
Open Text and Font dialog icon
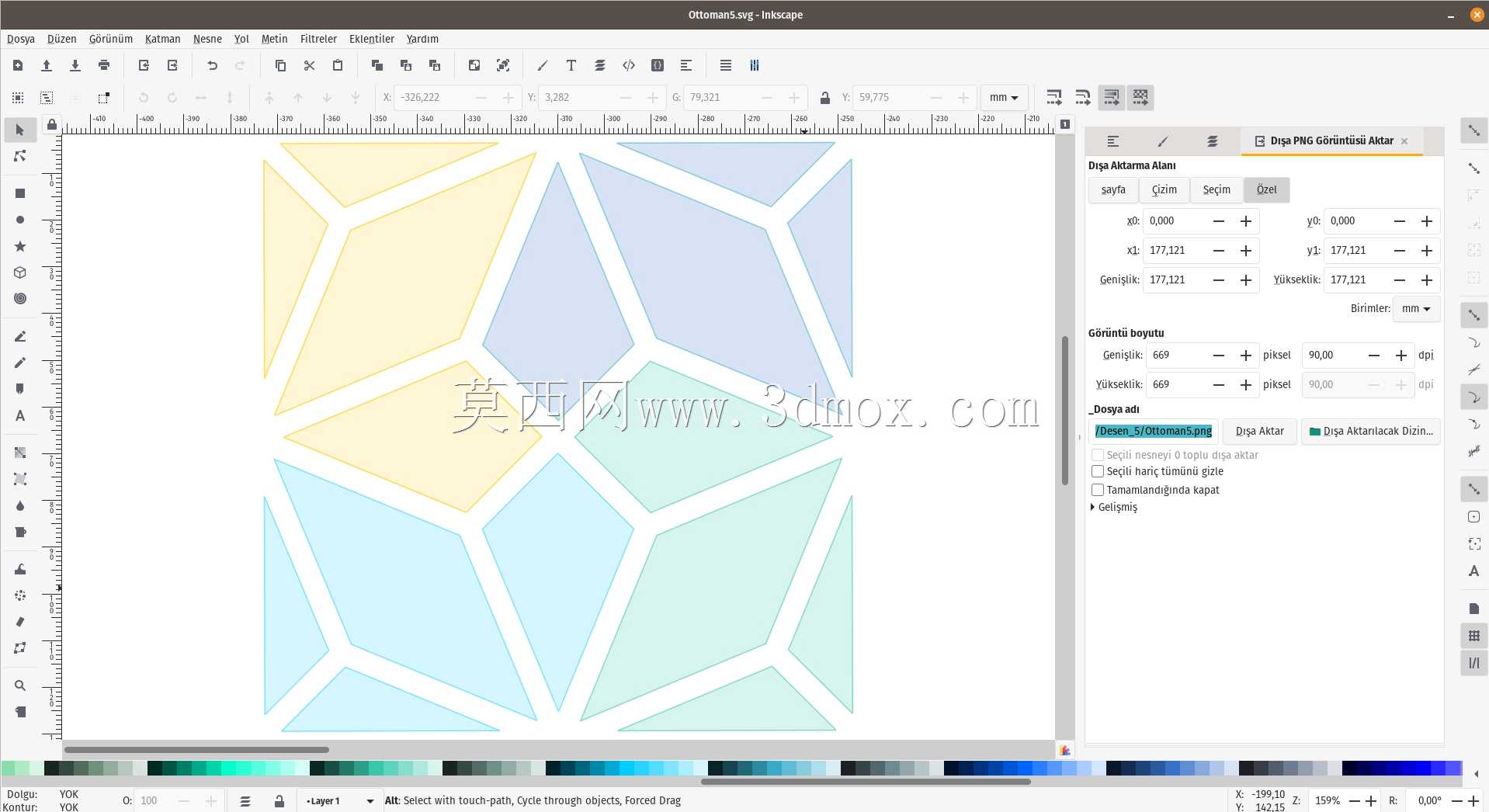pos(571,65)
